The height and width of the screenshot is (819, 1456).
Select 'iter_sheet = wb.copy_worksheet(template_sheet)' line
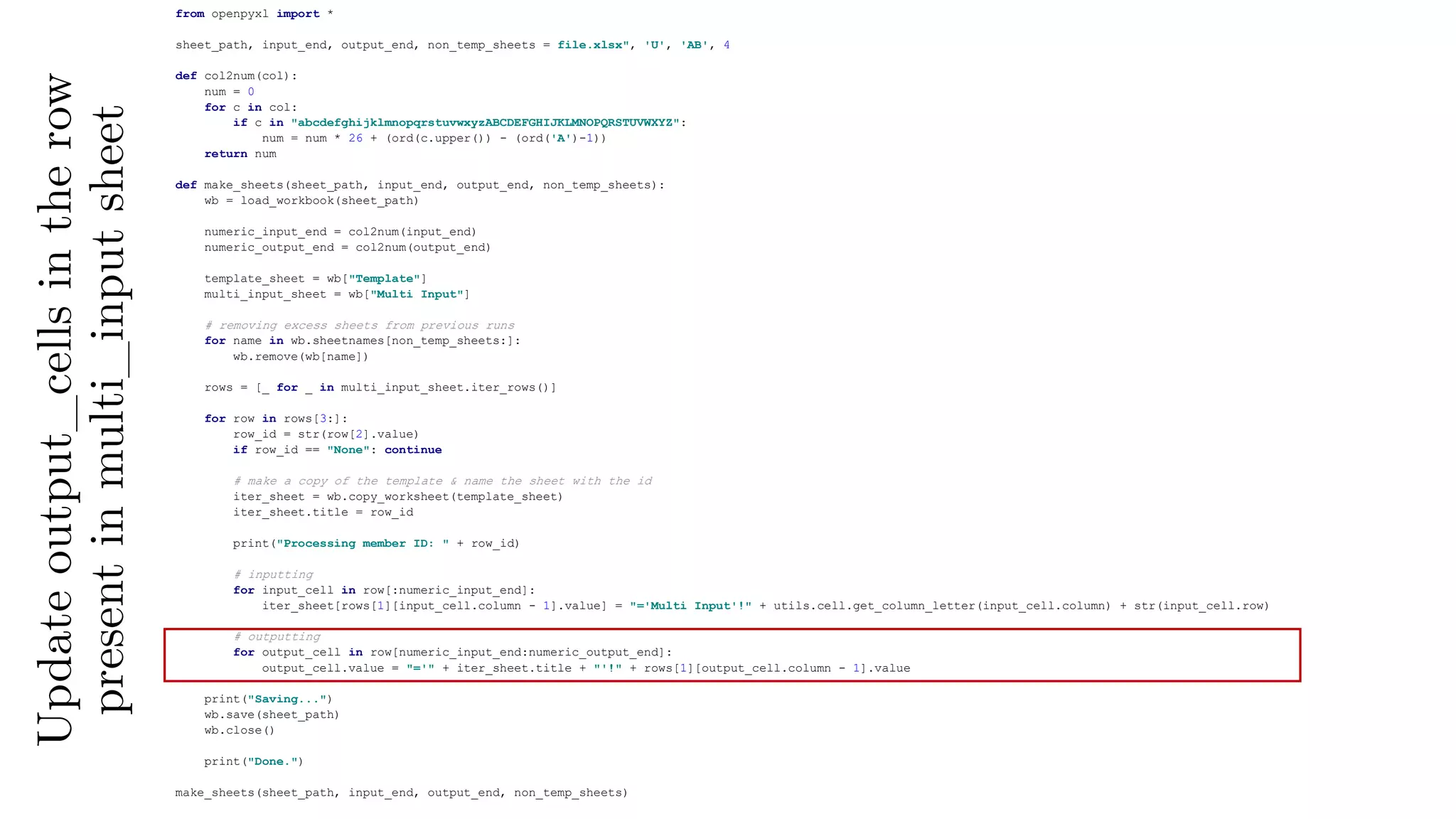click(x=398, y=497)
